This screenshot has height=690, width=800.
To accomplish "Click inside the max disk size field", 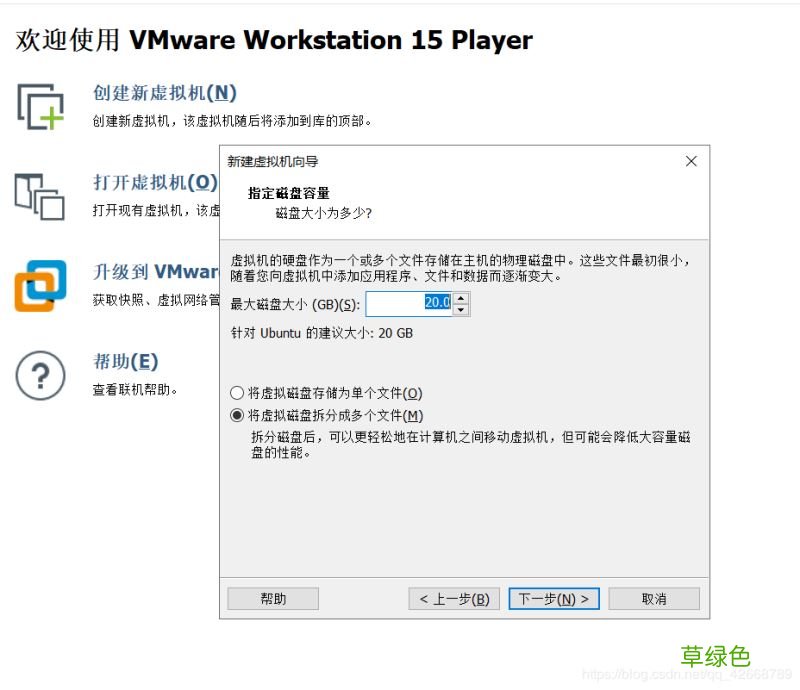I will (x=409, y=303).
